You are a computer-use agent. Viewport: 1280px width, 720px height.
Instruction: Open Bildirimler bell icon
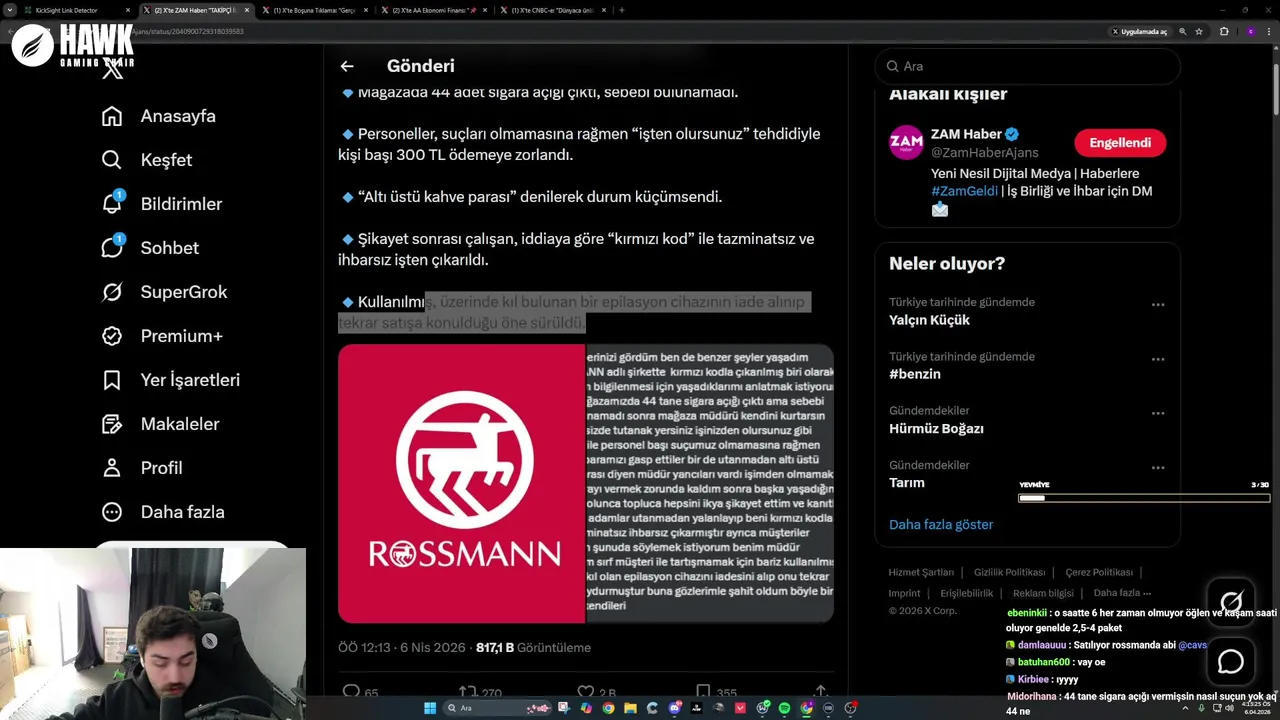pos(112,204)
